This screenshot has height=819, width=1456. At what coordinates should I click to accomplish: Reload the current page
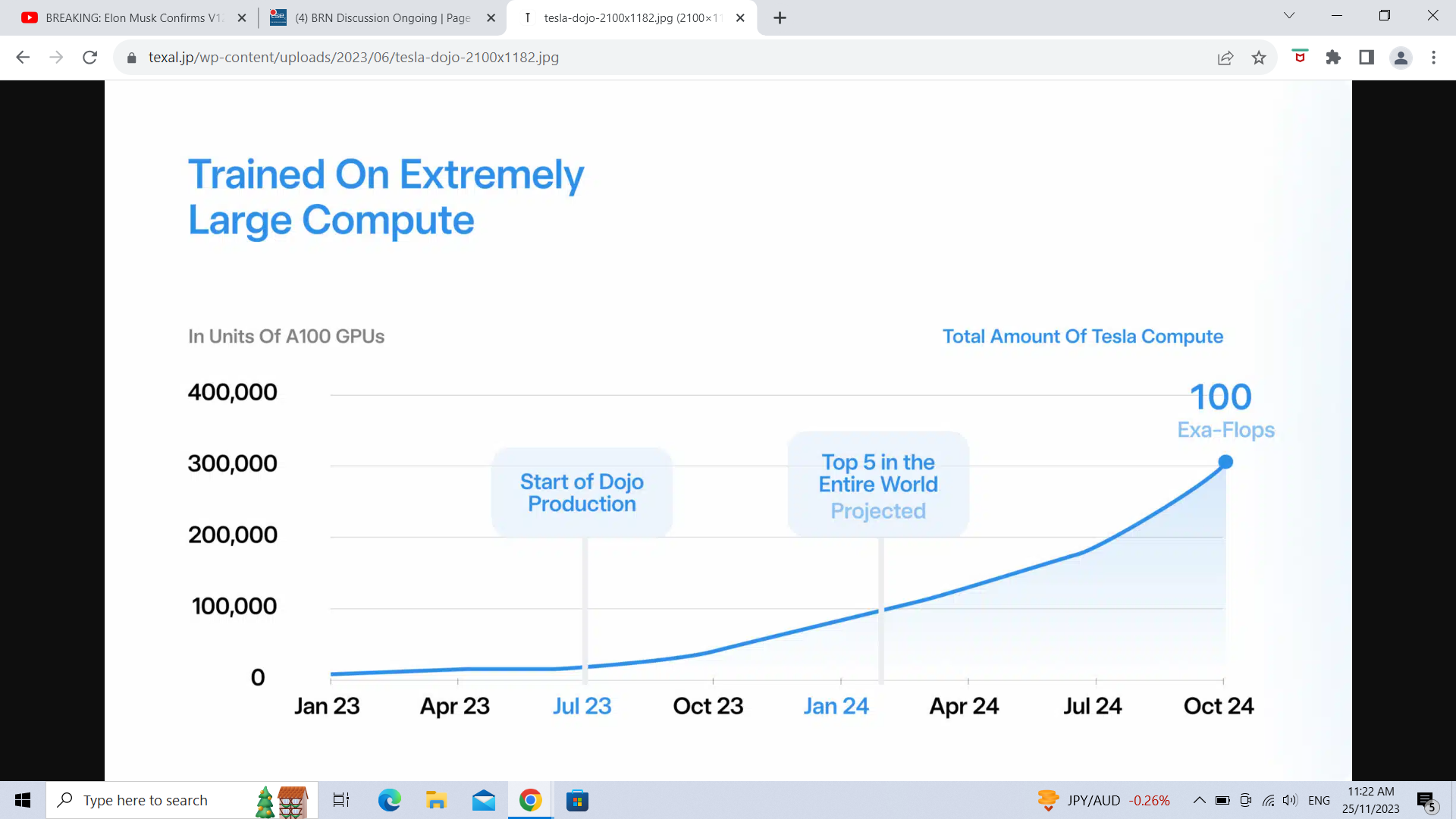89,58
